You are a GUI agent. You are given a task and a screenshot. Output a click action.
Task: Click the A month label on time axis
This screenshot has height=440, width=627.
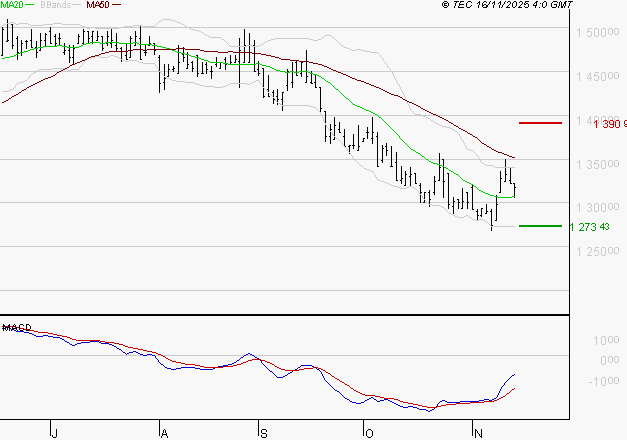pos(162,432)
